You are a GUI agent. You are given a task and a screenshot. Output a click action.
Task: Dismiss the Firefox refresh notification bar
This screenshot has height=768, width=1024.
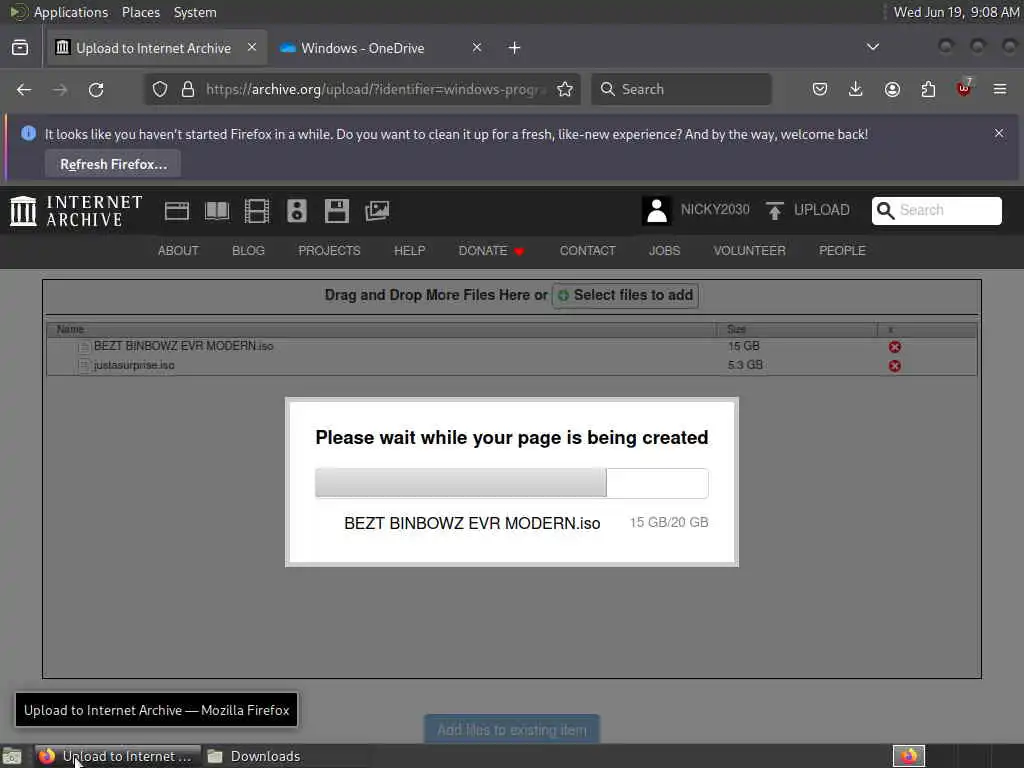point(999,133)
